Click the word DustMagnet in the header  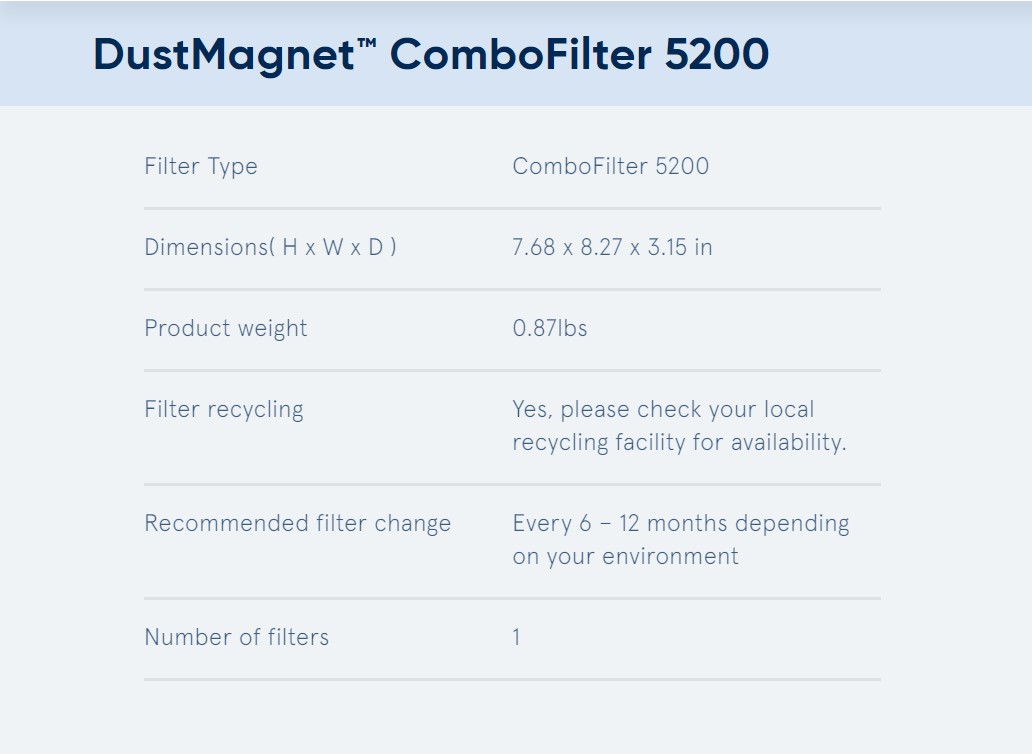224,55
